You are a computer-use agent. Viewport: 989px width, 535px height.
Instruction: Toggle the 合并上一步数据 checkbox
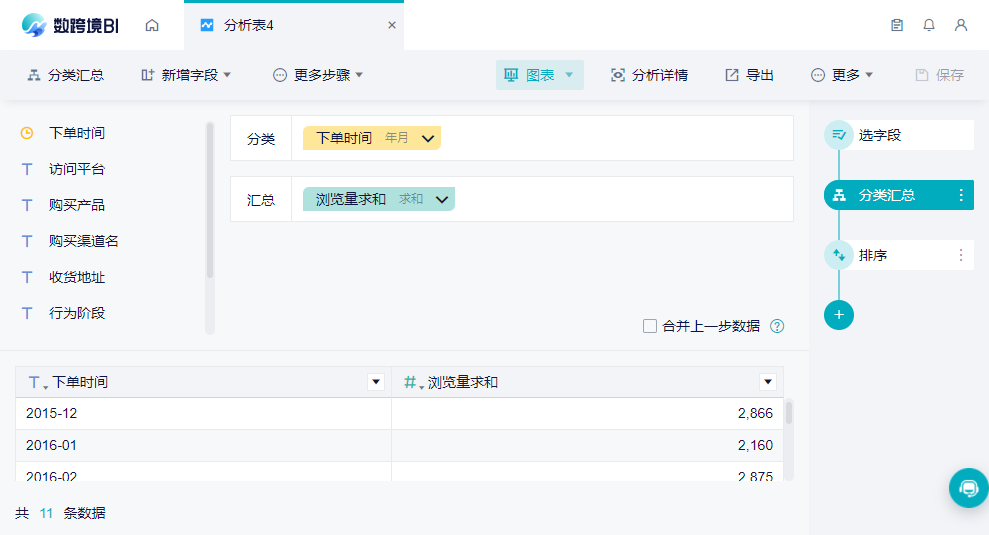[650, 326]
